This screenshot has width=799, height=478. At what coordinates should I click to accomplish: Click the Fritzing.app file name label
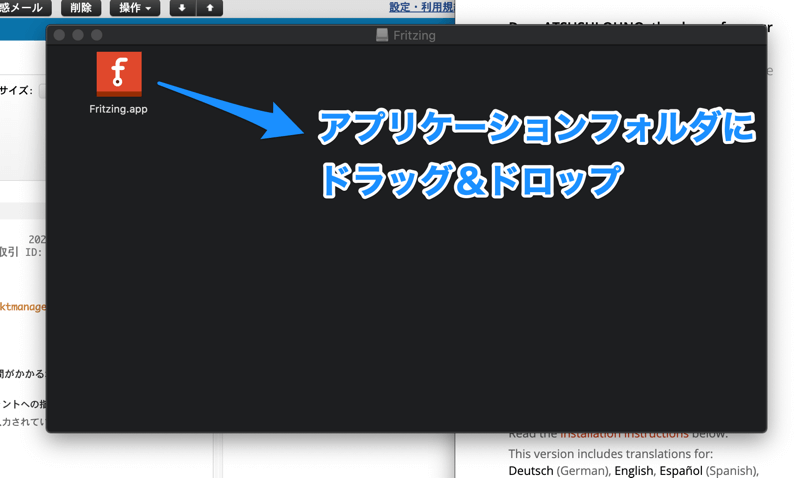(118, 109)
